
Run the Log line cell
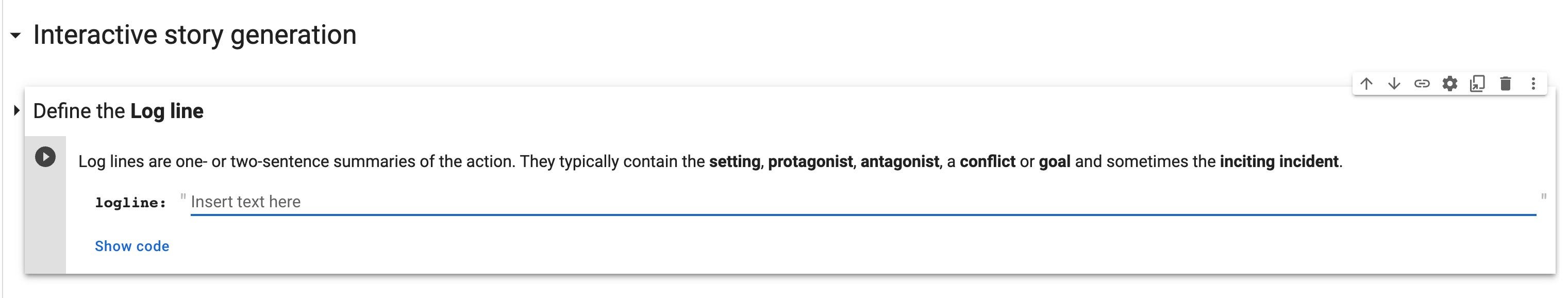point(45,157)
